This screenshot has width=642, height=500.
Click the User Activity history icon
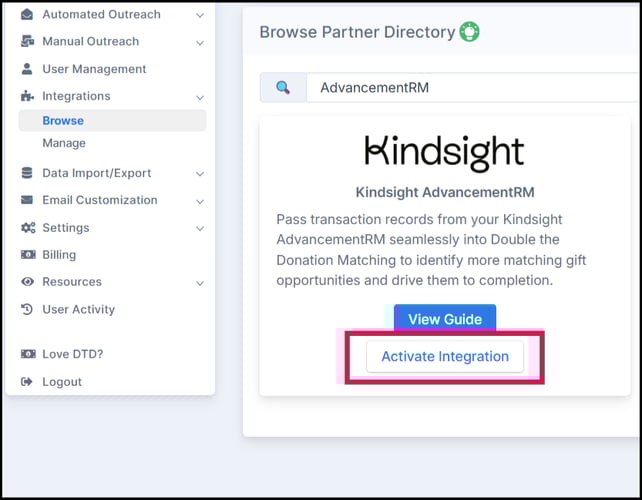tap(27, 310)
